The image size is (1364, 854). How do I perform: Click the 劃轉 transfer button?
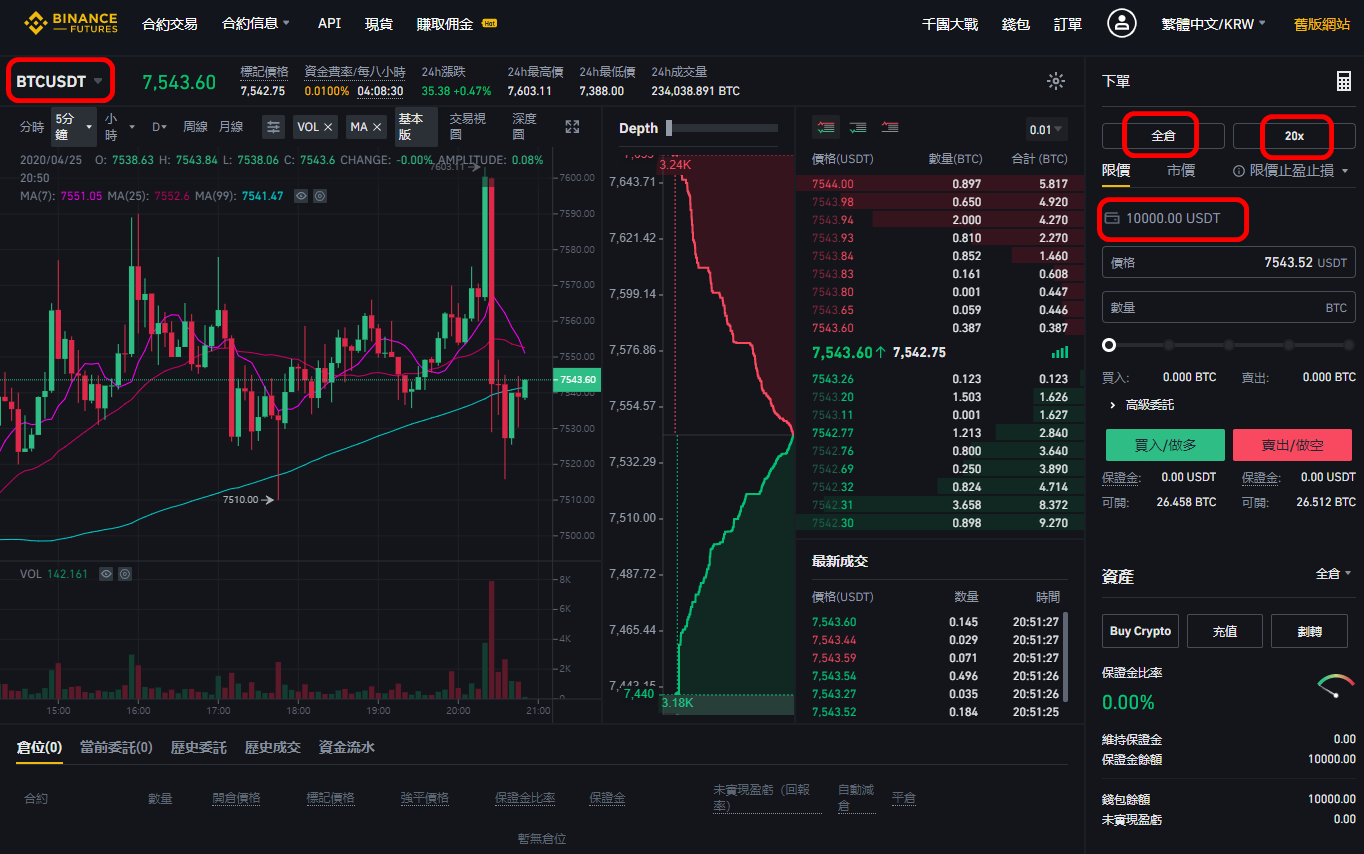(x=1309, y=631)
